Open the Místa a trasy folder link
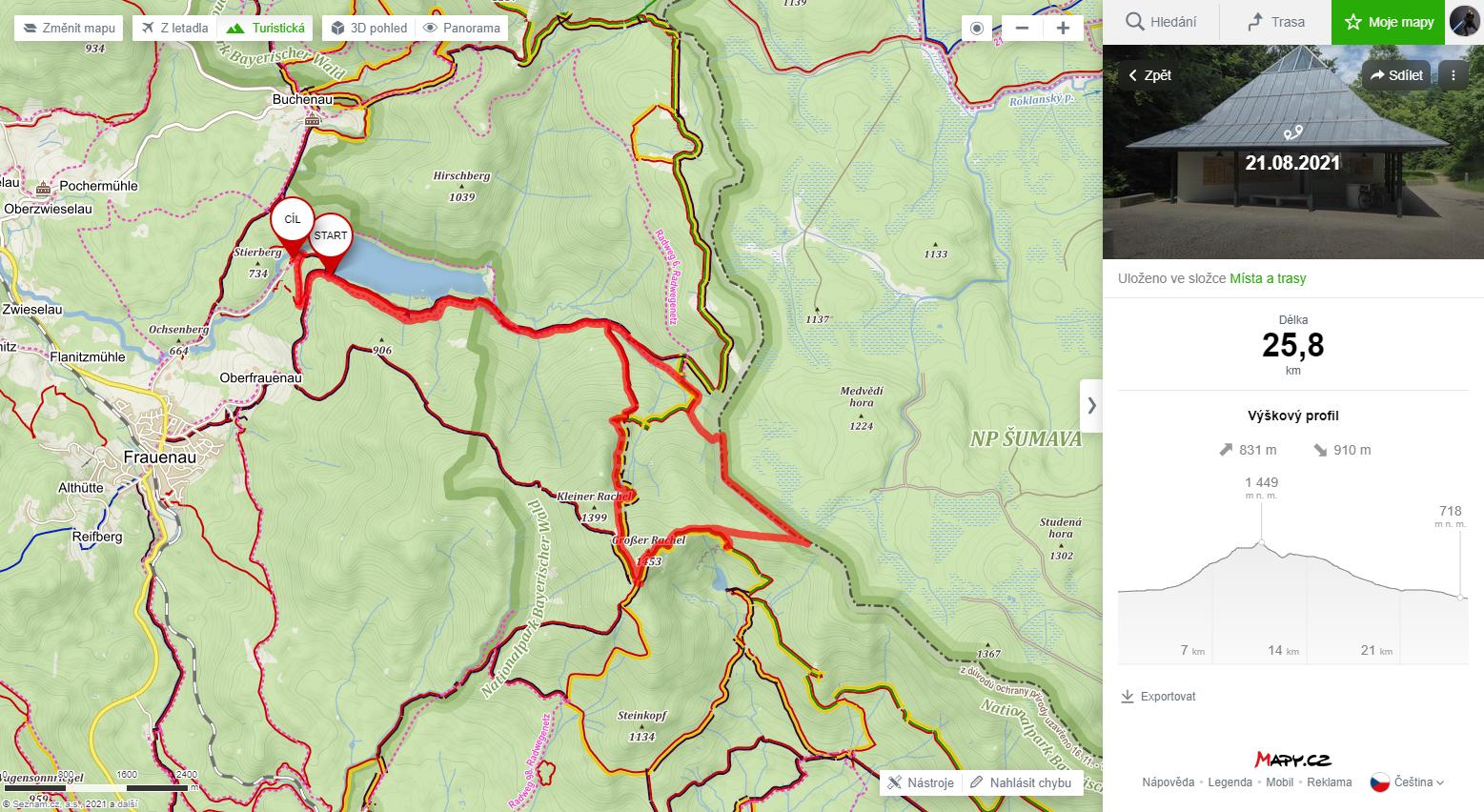 pos(1268,278)
